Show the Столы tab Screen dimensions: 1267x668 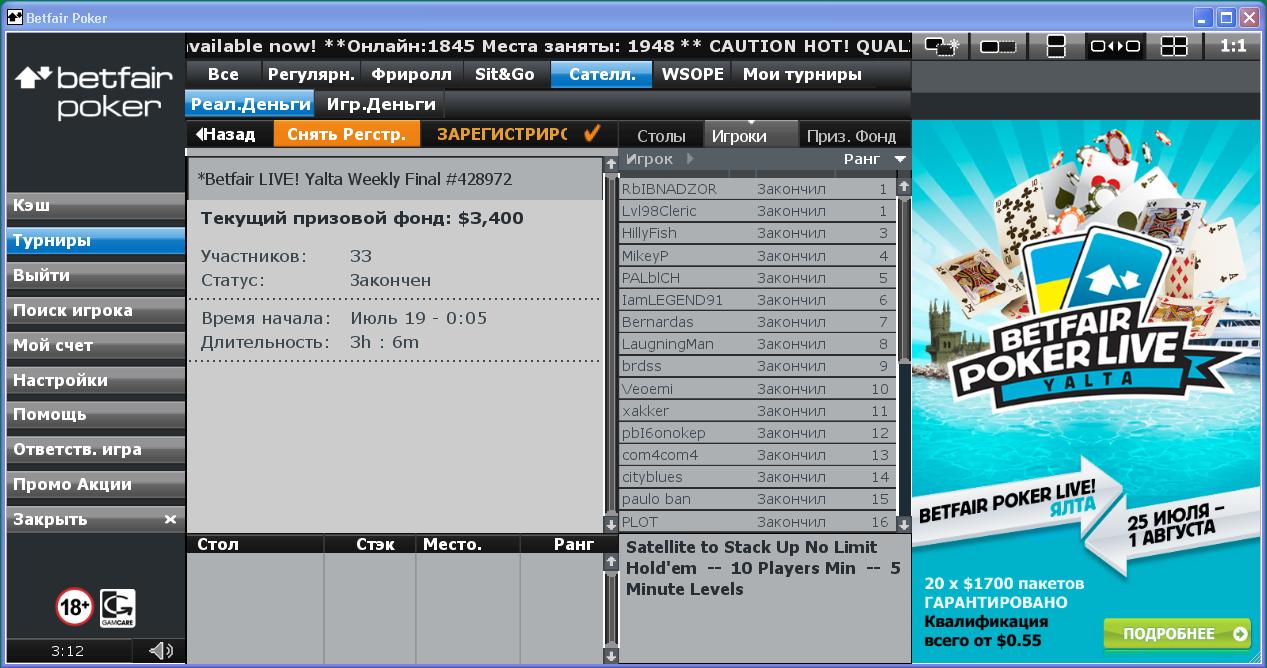(x=661, y=136)
